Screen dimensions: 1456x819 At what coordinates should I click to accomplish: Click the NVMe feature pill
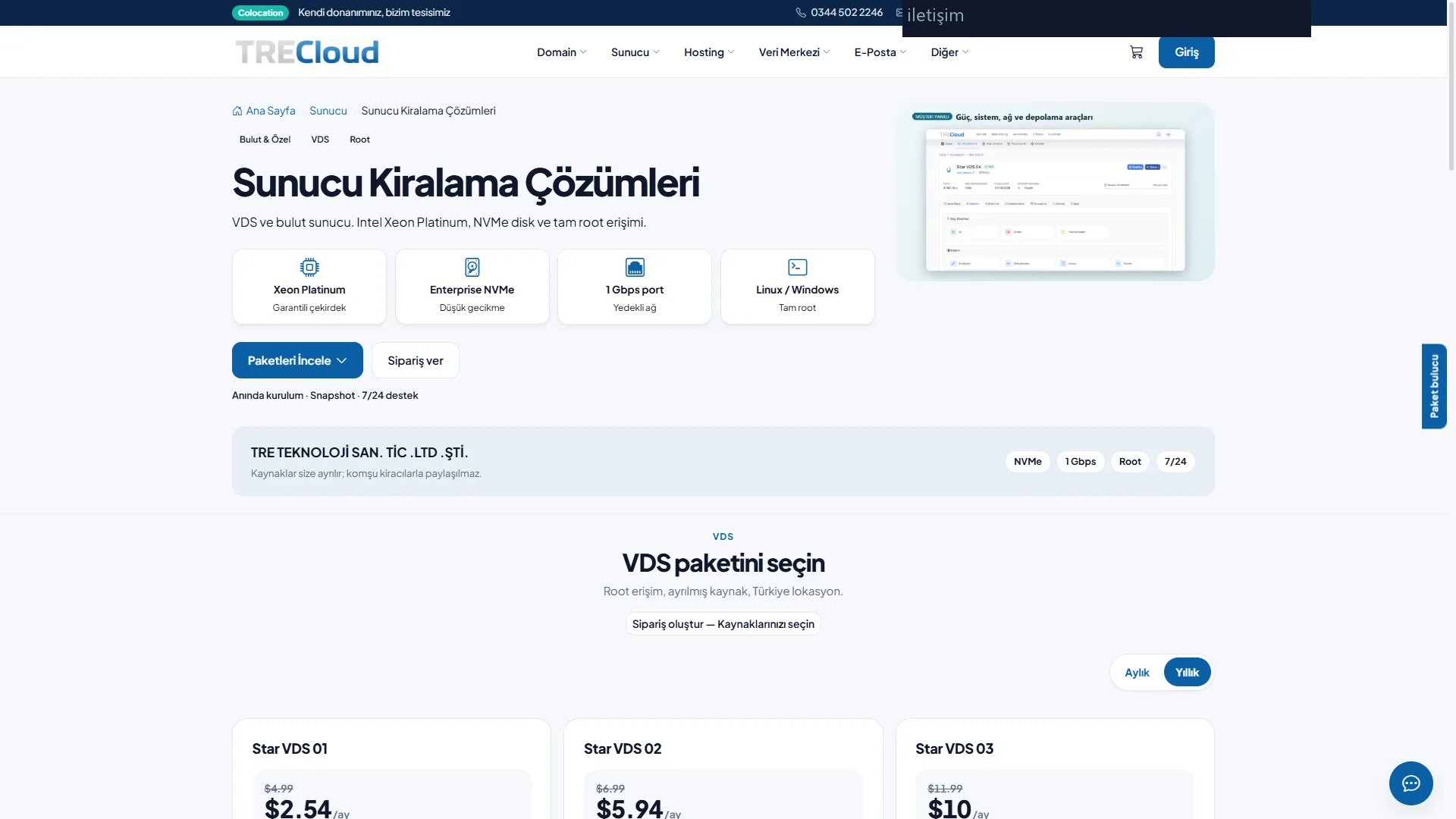pyautogui.click(x=1028, y=462)
